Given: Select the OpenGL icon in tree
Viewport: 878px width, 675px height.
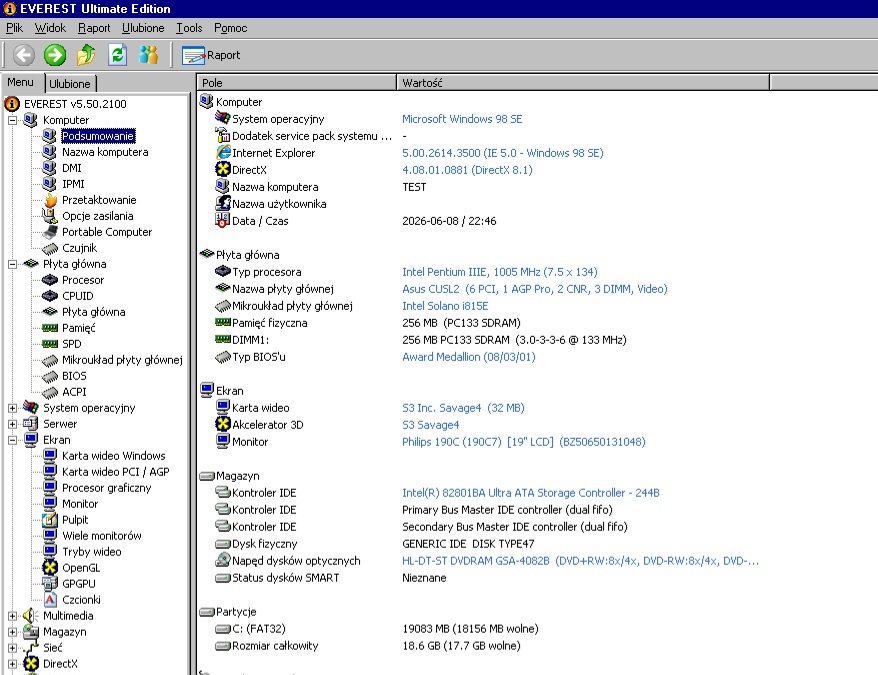Looking at the screenshot, I should pos(50,567).
